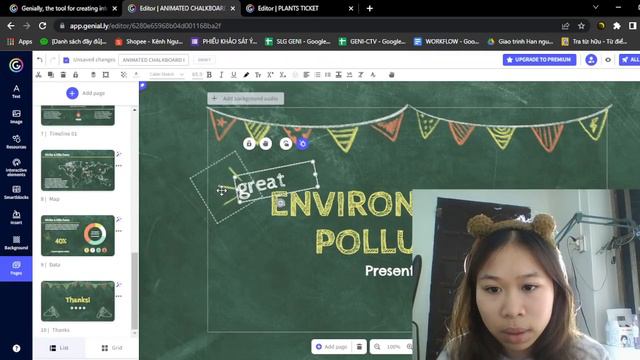
Task: Open the help question mark icon
Action: (16, 348)
